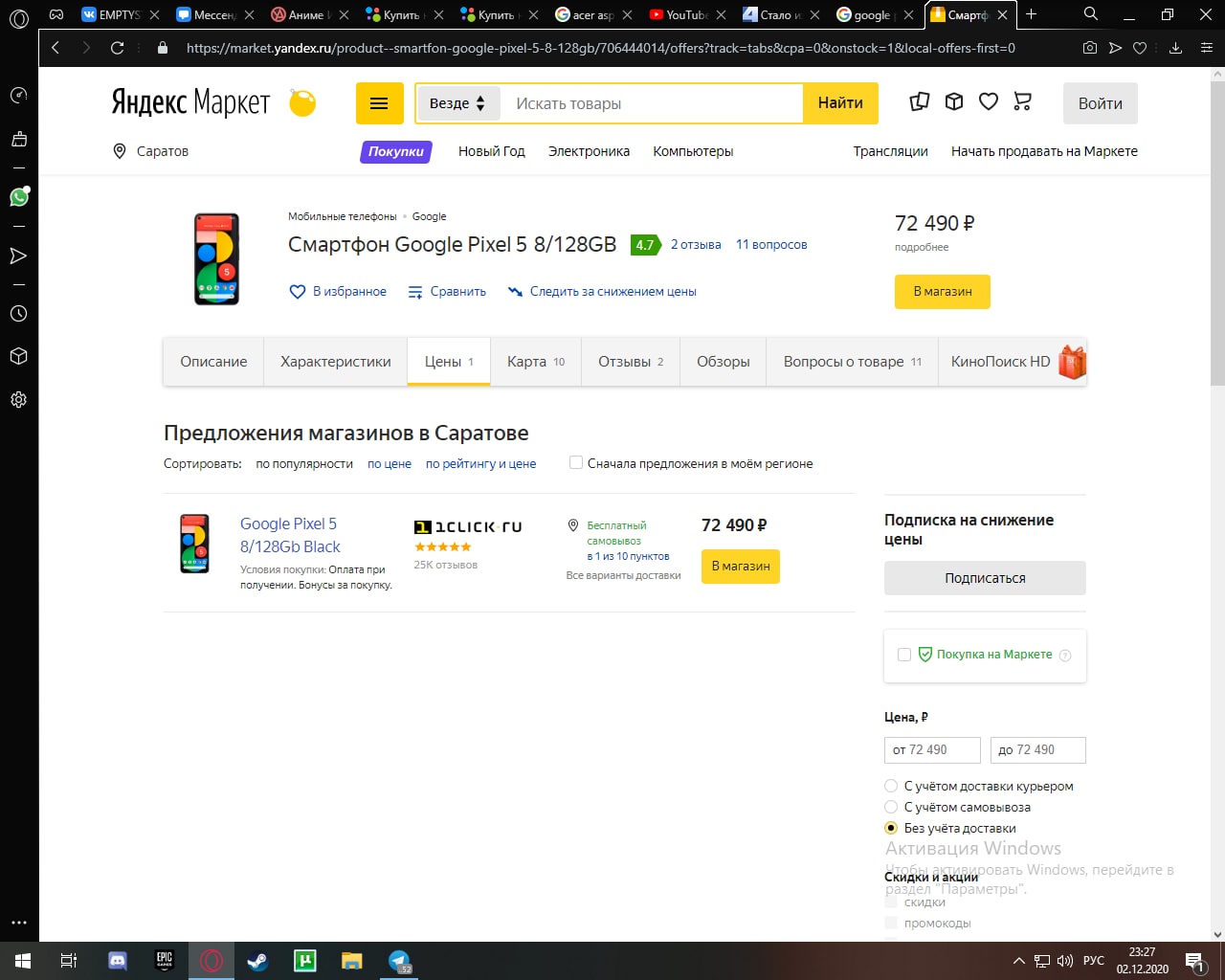Screen dimensions: 1225x980
Task: Open Settings gear icon in sidebar
Action: click(18, 400)
